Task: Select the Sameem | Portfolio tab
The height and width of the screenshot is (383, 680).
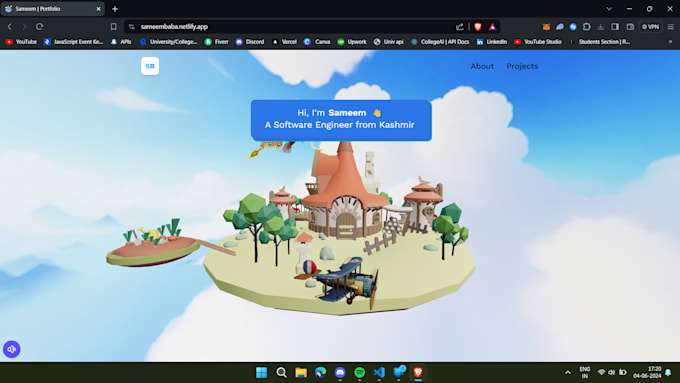Action: pyautogui.click(x=52, y=9)
